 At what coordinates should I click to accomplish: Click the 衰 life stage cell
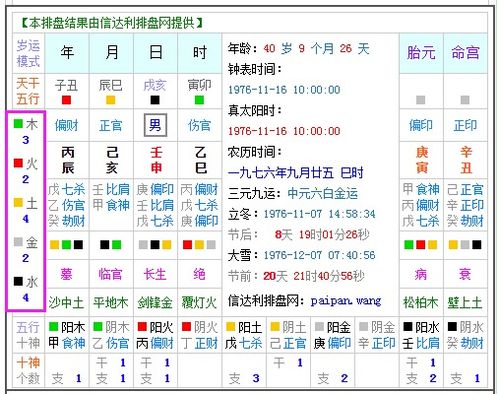465,274
